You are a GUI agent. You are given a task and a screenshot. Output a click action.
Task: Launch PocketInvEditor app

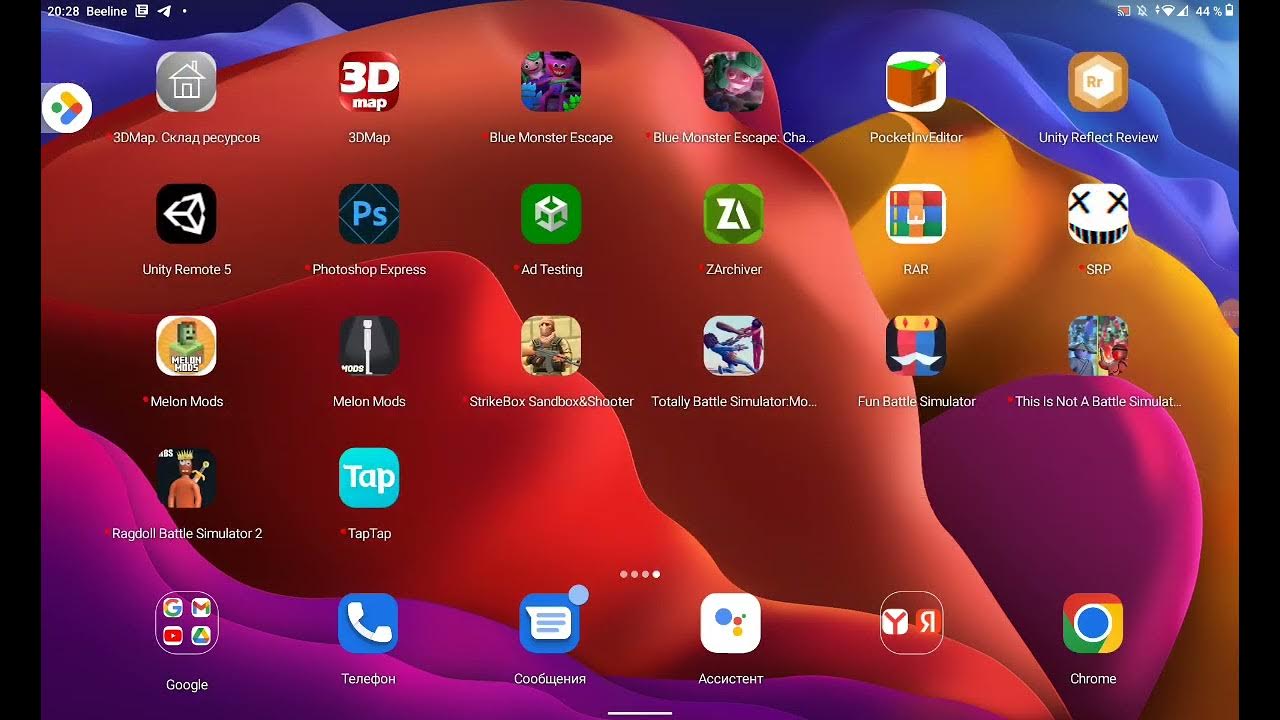click(916, 81)
